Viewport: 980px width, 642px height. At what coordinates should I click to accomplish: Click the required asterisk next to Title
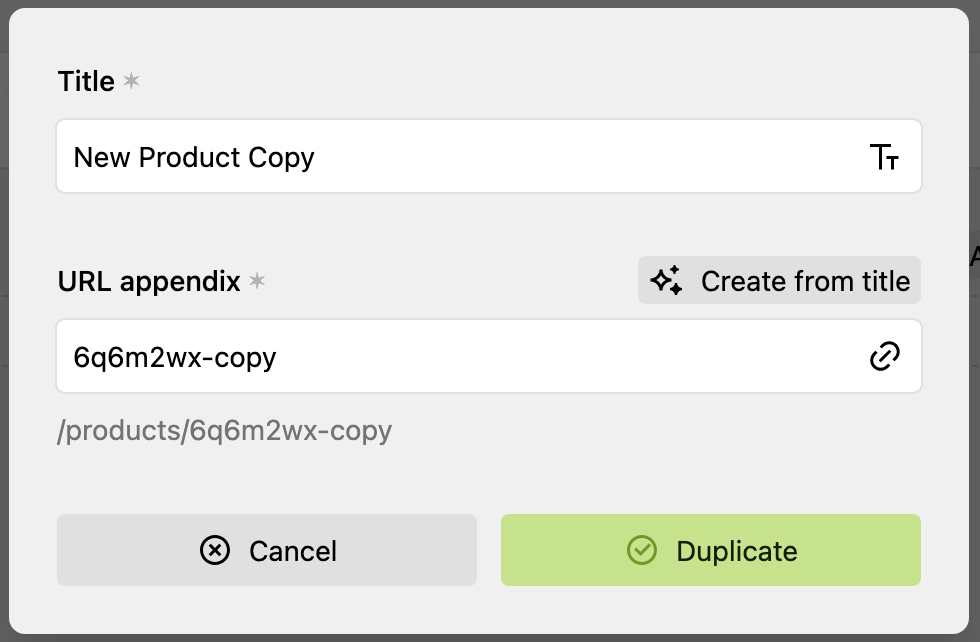click(131, 81)
